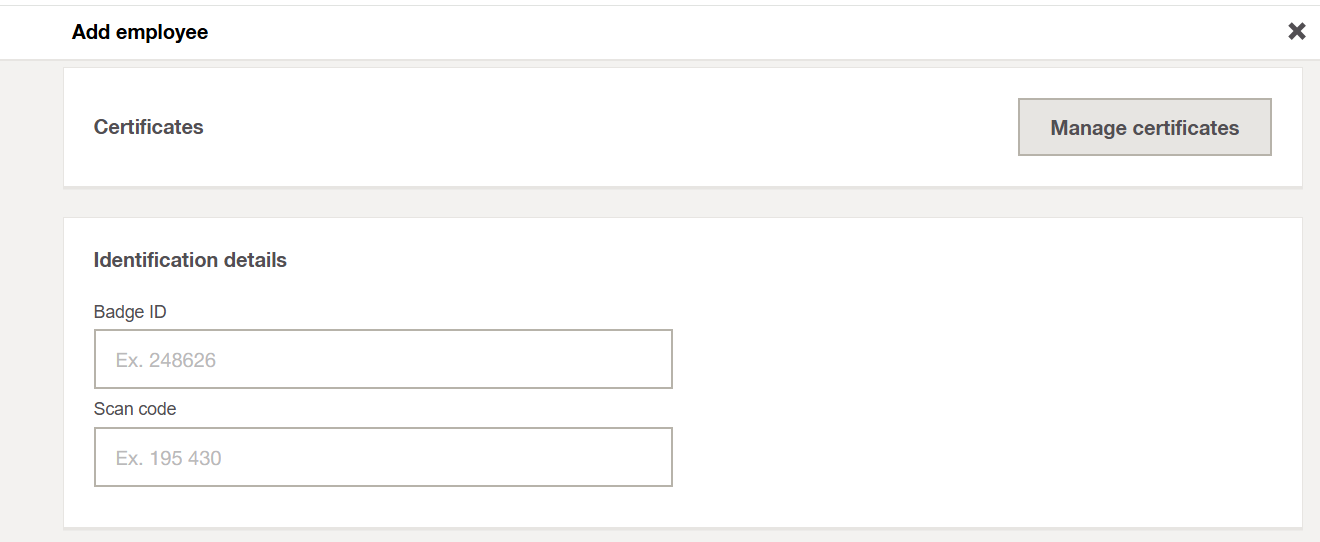Click the empty dialog header bar
The image size is (1320, 542).
click(700, 32)
